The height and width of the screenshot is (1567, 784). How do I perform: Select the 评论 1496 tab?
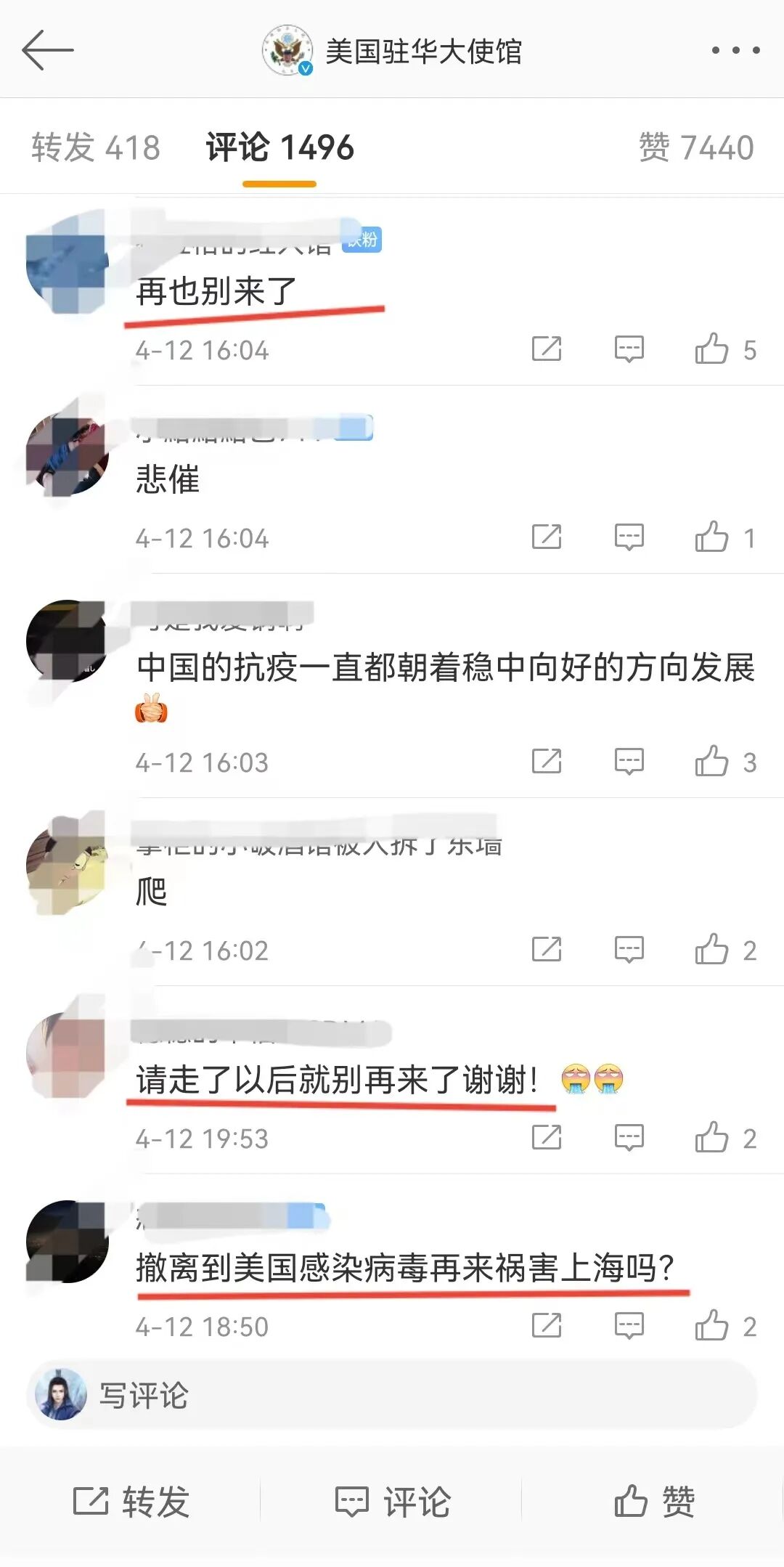click(x=280, y=147)
